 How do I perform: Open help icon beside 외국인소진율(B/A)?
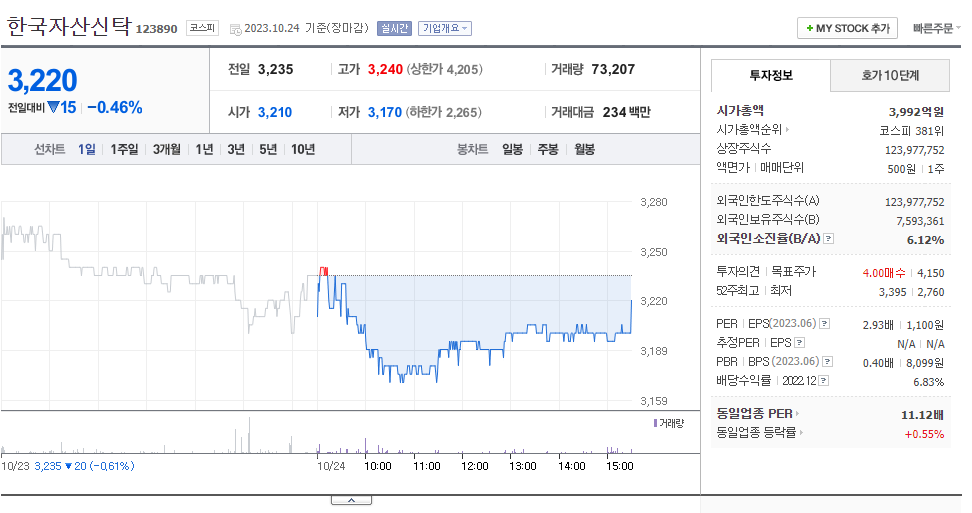(828, 239)
